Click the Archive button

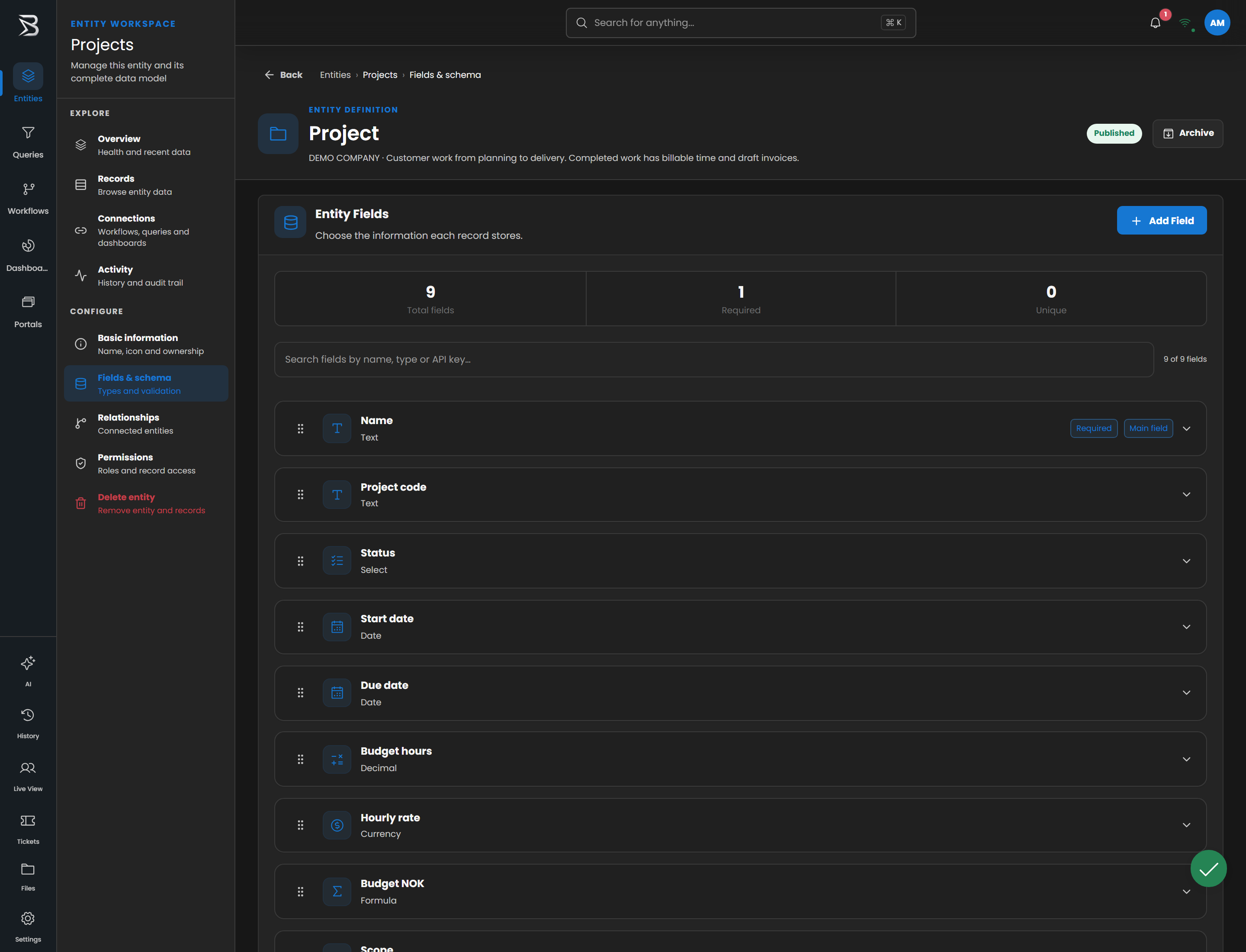pyautogui.click(x=1188, y=133)
